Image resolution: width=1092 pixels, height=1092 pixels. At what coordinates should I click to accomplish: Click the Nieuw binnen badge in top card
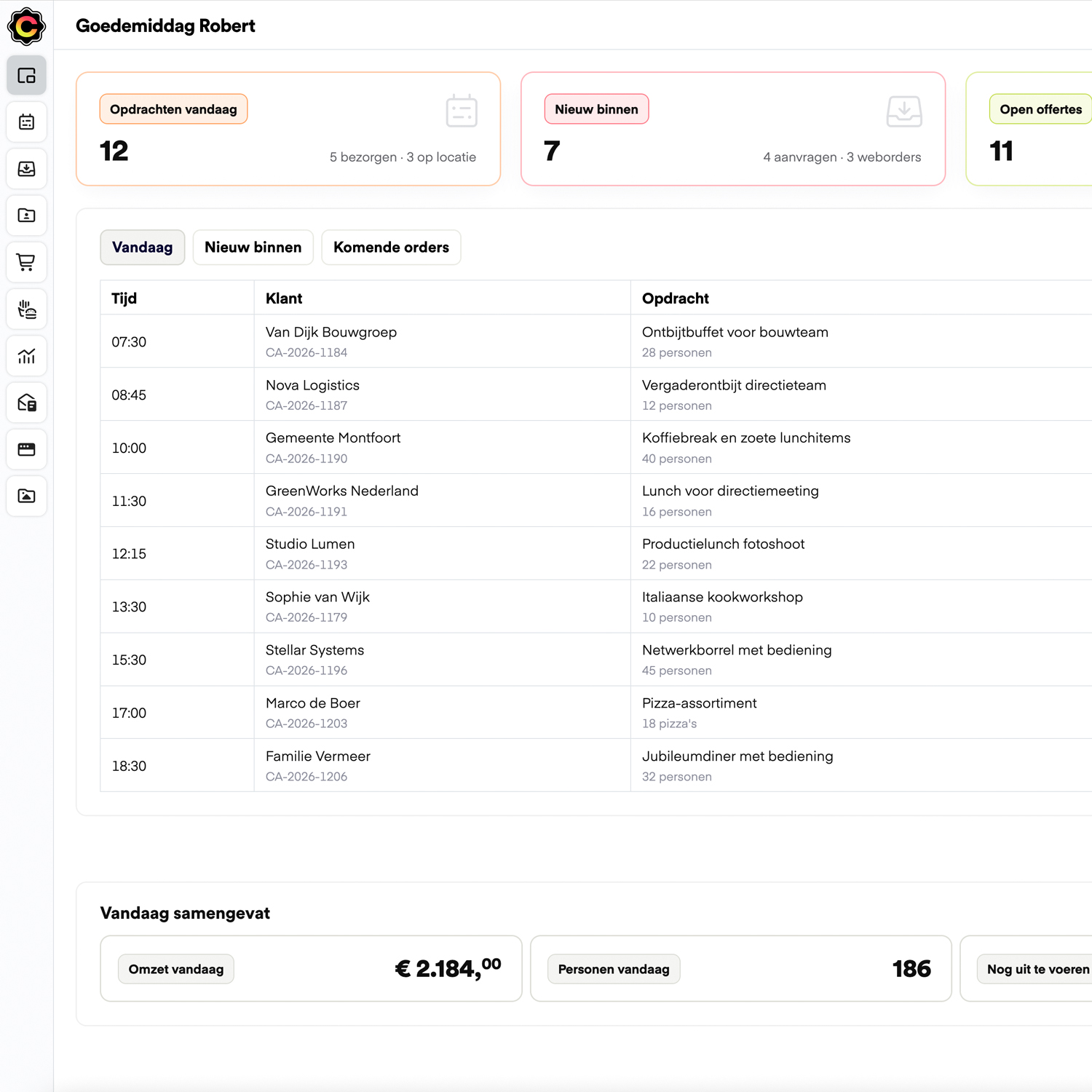click(x=596, y=109)
